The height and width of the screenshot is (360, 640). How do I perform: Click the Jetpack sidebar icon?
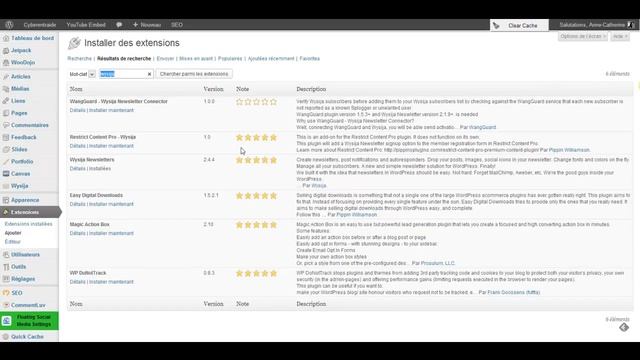pos(6,50)
